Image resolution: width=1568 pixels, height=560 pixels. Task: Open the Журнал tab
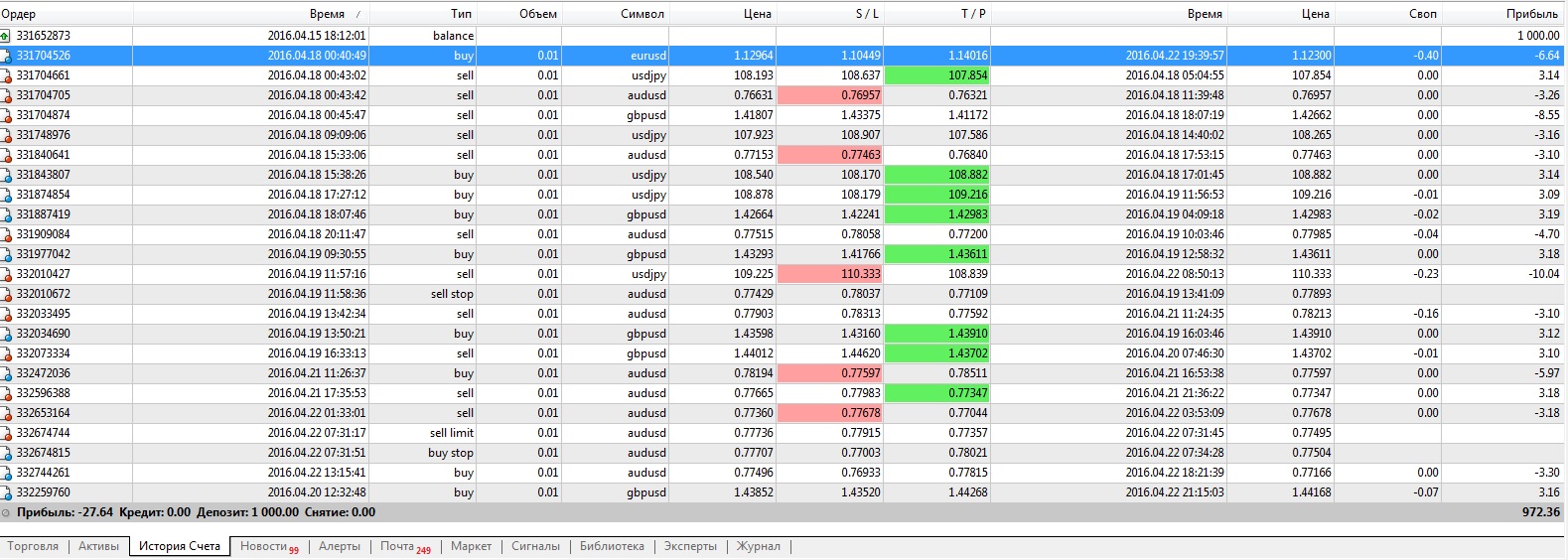pyautogui.click(x=758, y=546)
